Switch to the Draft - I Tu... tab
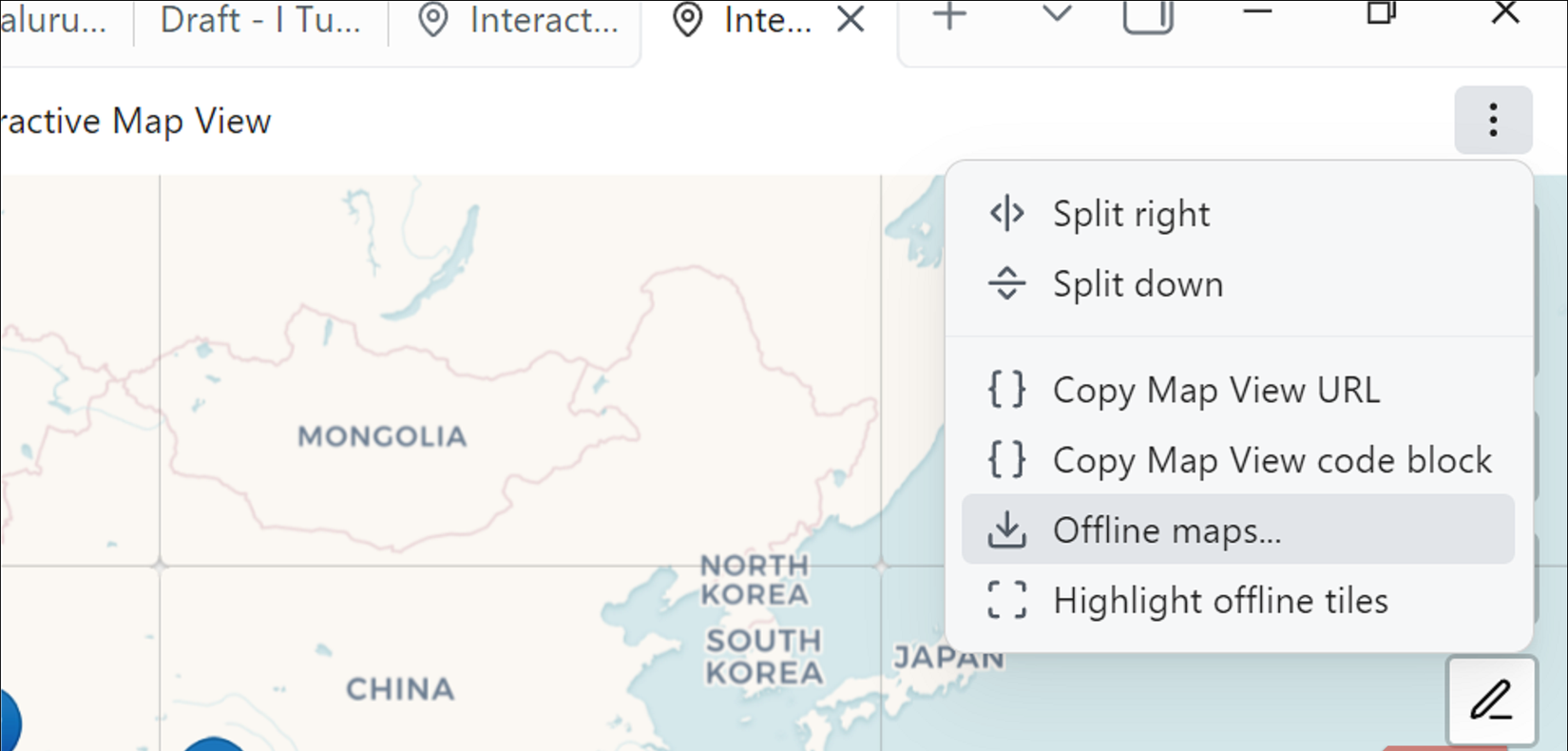Screen dimensions: 1568x751 coord(259,20)
